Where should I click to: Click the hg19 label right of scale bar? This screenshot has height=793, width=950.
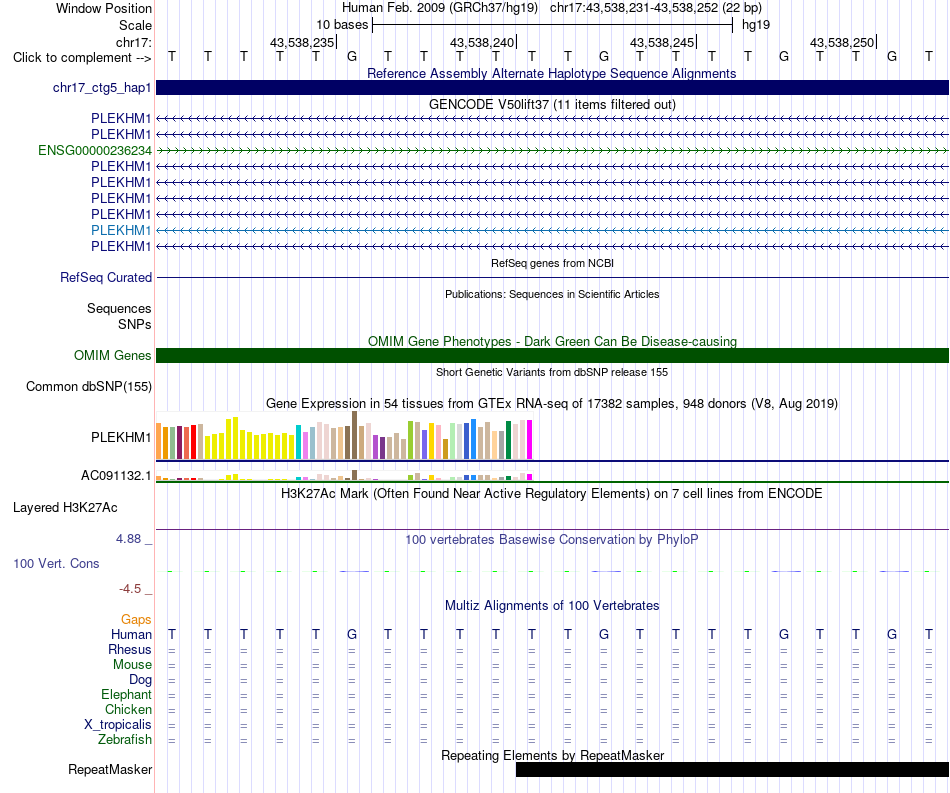tap(756, 25)
